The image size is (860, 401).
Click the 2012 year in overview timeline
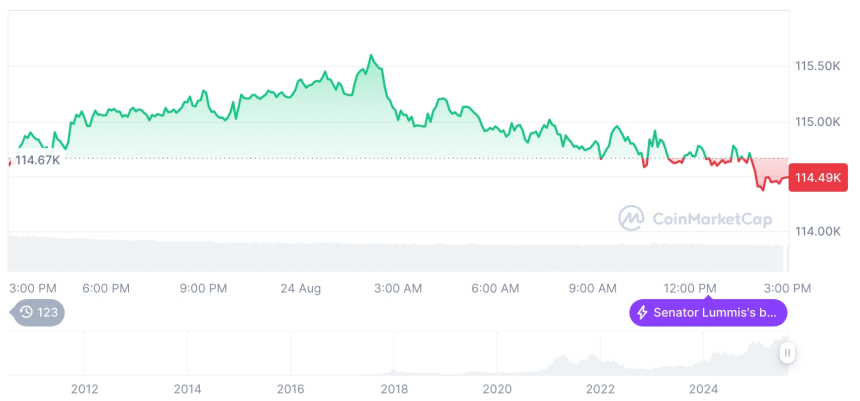[84, 388]
